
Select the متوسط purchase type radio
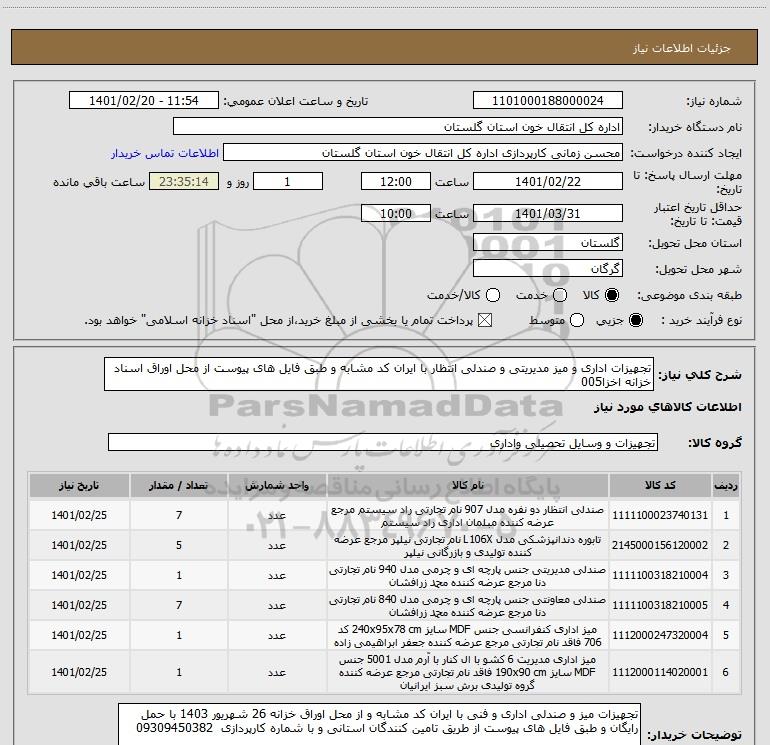pyautogui.click(x=577, y=321)
